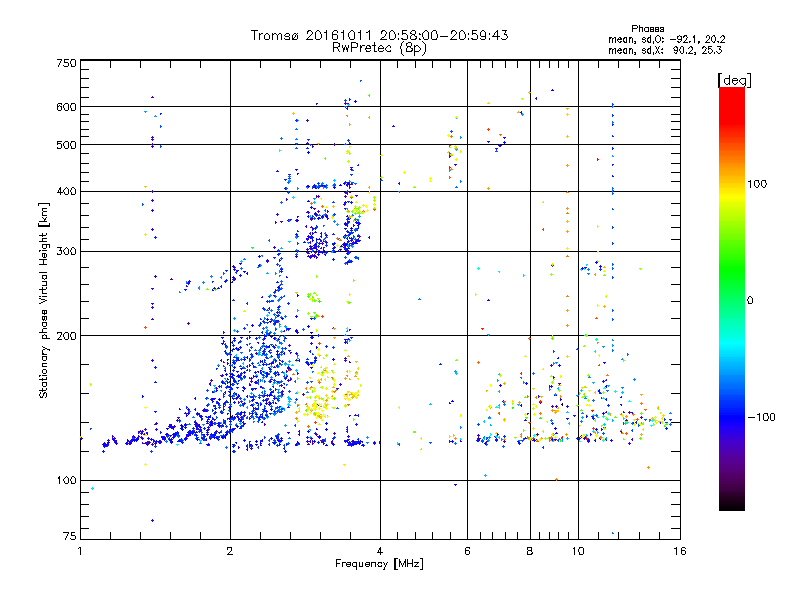Click the x-axis tick label '10'

[x=578, y=551]
